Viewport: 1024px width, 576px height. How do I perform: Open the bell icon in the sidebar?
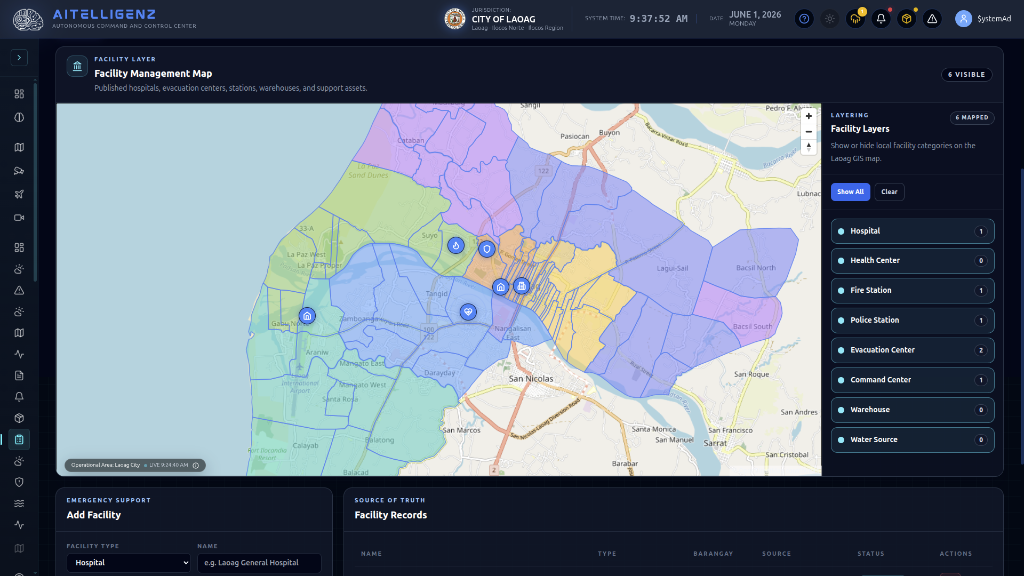(x=19, y=397)
